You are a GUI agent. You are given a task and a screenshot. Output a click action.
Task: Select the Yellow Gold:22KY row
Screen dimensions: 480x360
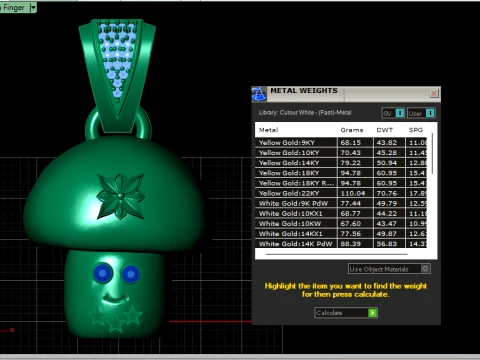[341, 193]
